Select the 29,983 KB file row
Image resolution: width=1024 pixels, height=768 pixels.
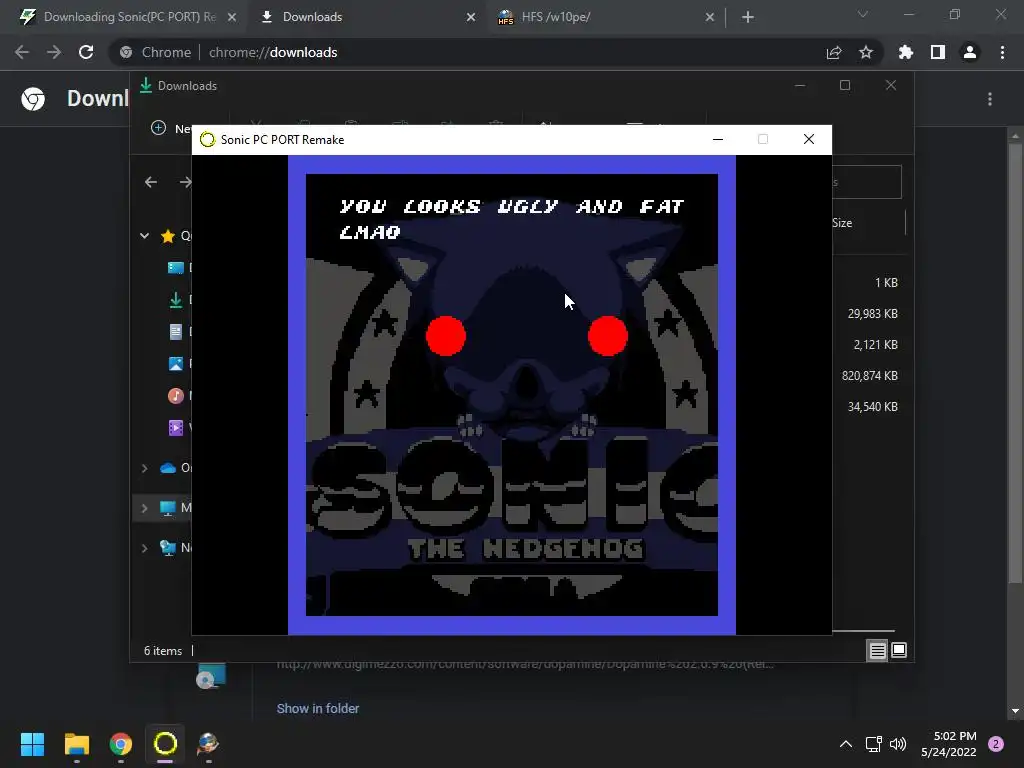[x=871, y=314]
